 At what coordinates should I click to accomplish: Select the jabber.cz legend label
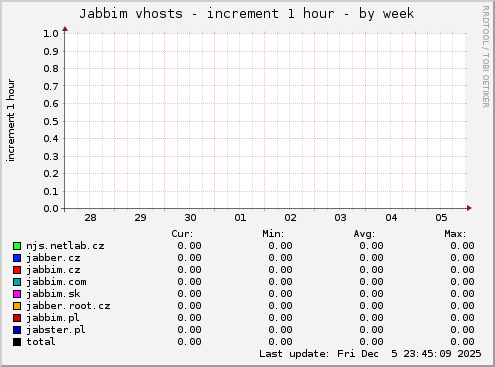coord(53,258)
